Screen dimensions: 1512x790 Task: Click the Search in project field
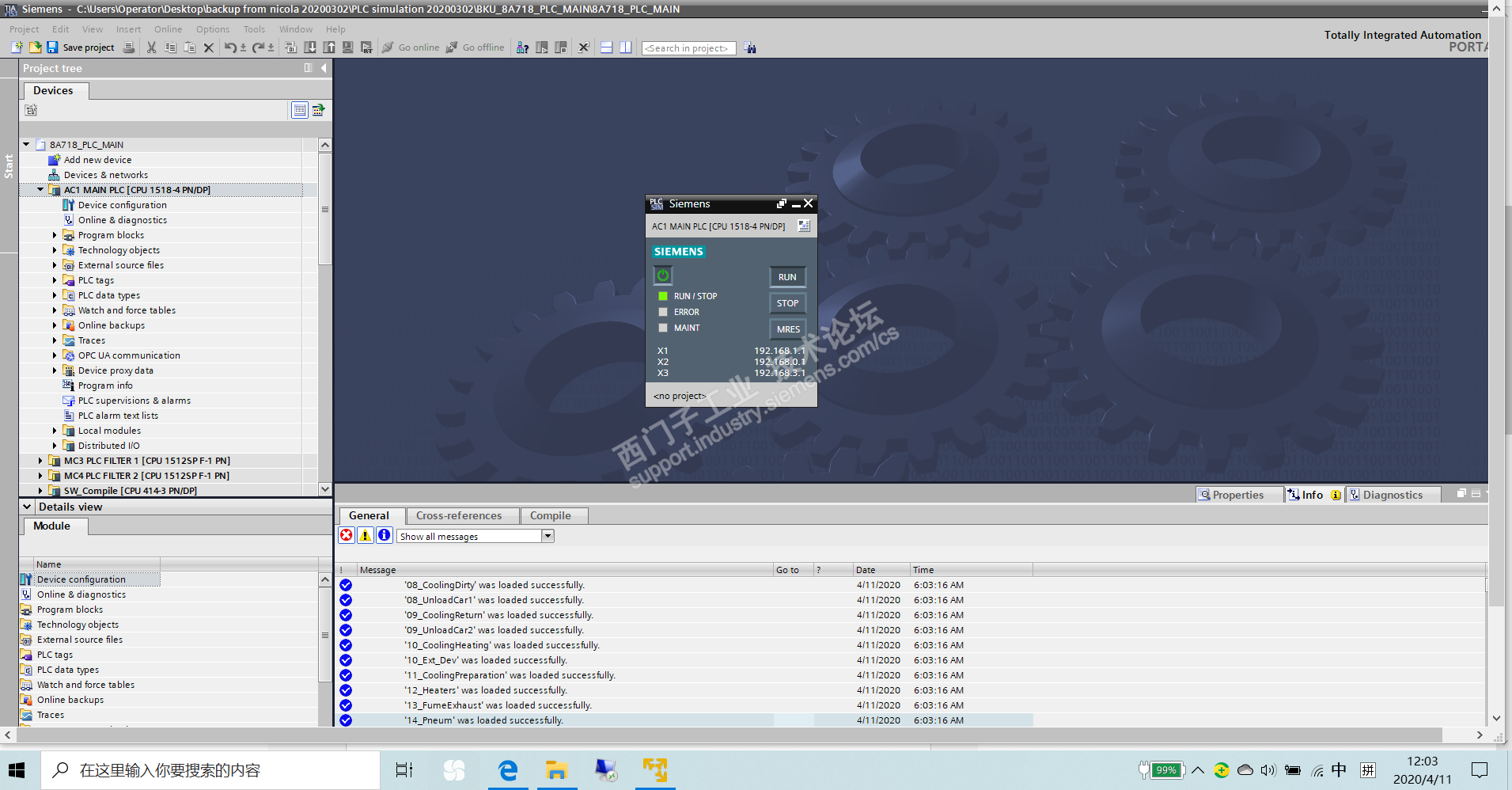click(689, 48)
